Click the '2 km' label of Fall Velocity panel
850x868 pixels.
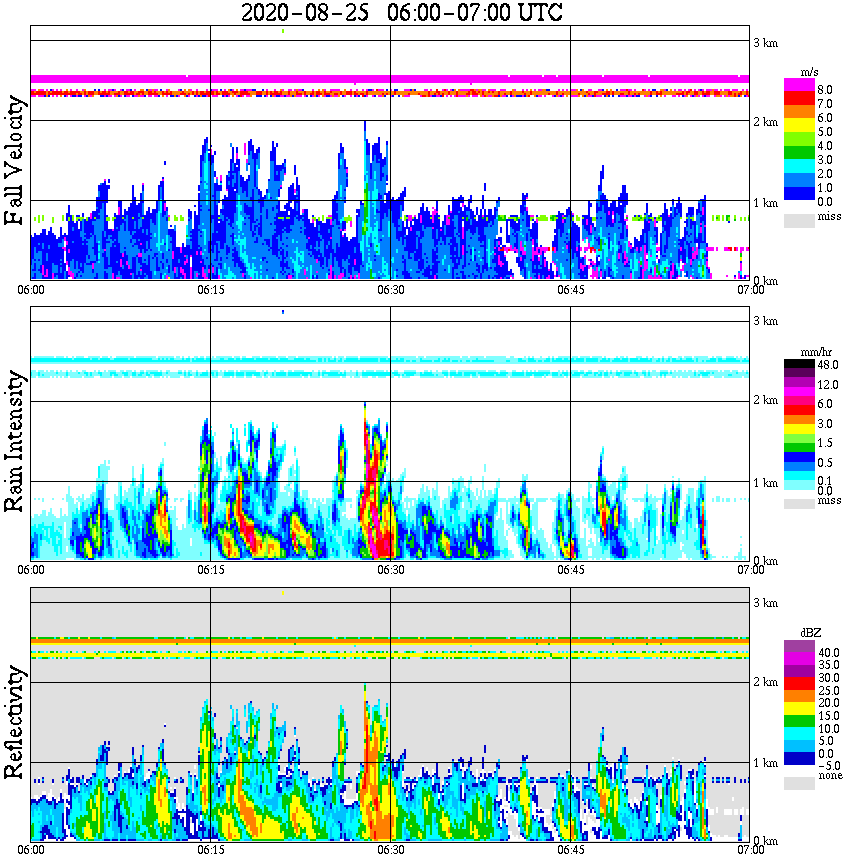pos(765,122)
